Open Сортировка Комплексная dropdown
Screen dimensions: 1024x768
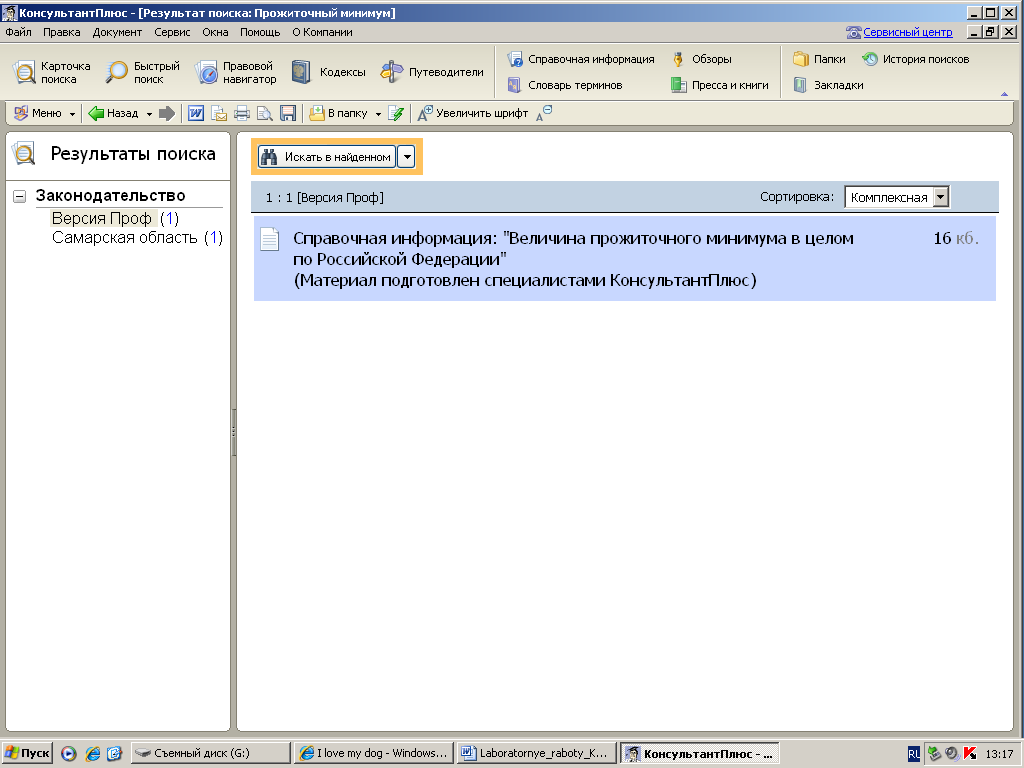[x=896, y=197]
